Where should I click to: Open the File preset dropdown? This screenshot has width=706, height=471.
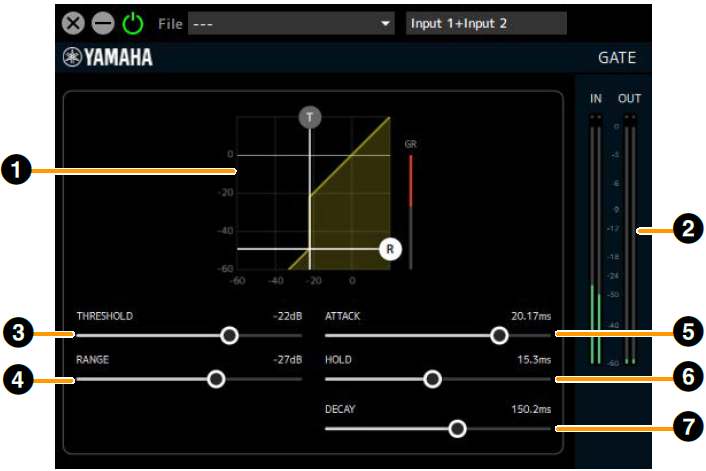click(x=290, y=23)
